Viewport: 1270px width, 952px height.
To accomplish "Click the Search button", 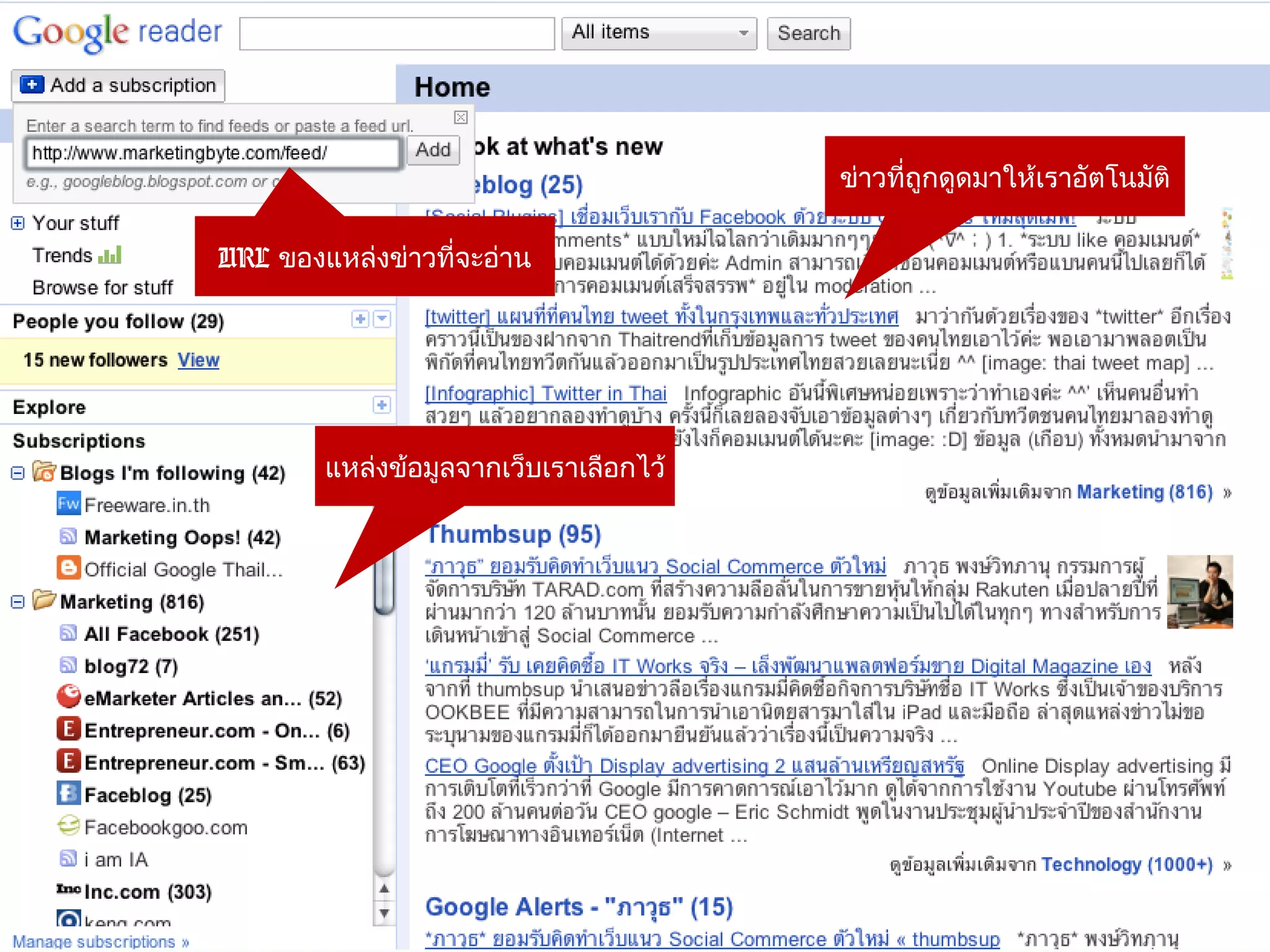I will (x=809, y=33).
